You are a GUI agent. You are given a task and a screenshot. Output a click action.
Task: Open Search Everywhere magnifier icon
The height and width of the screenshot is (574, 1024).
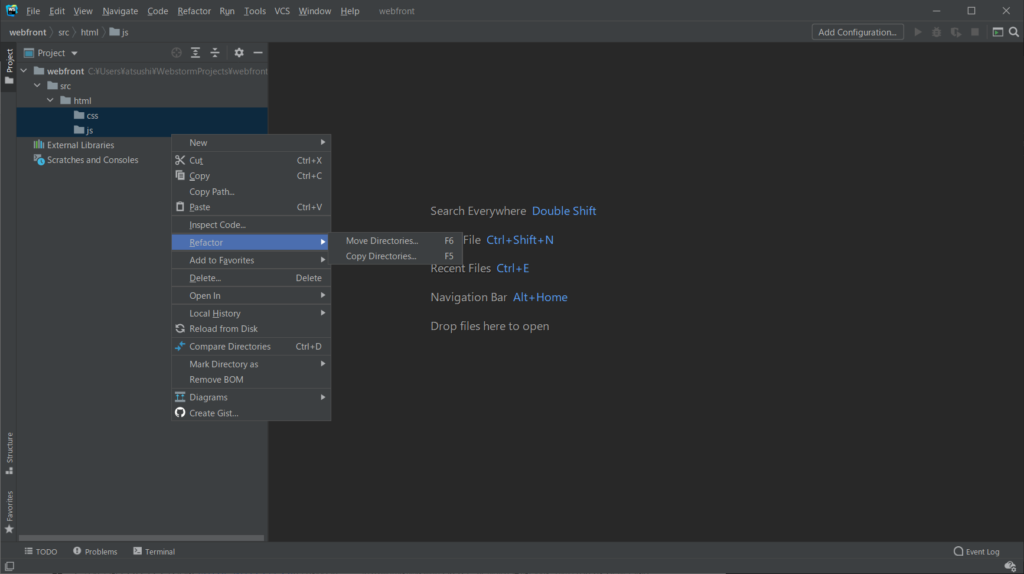pos(1014,32)
